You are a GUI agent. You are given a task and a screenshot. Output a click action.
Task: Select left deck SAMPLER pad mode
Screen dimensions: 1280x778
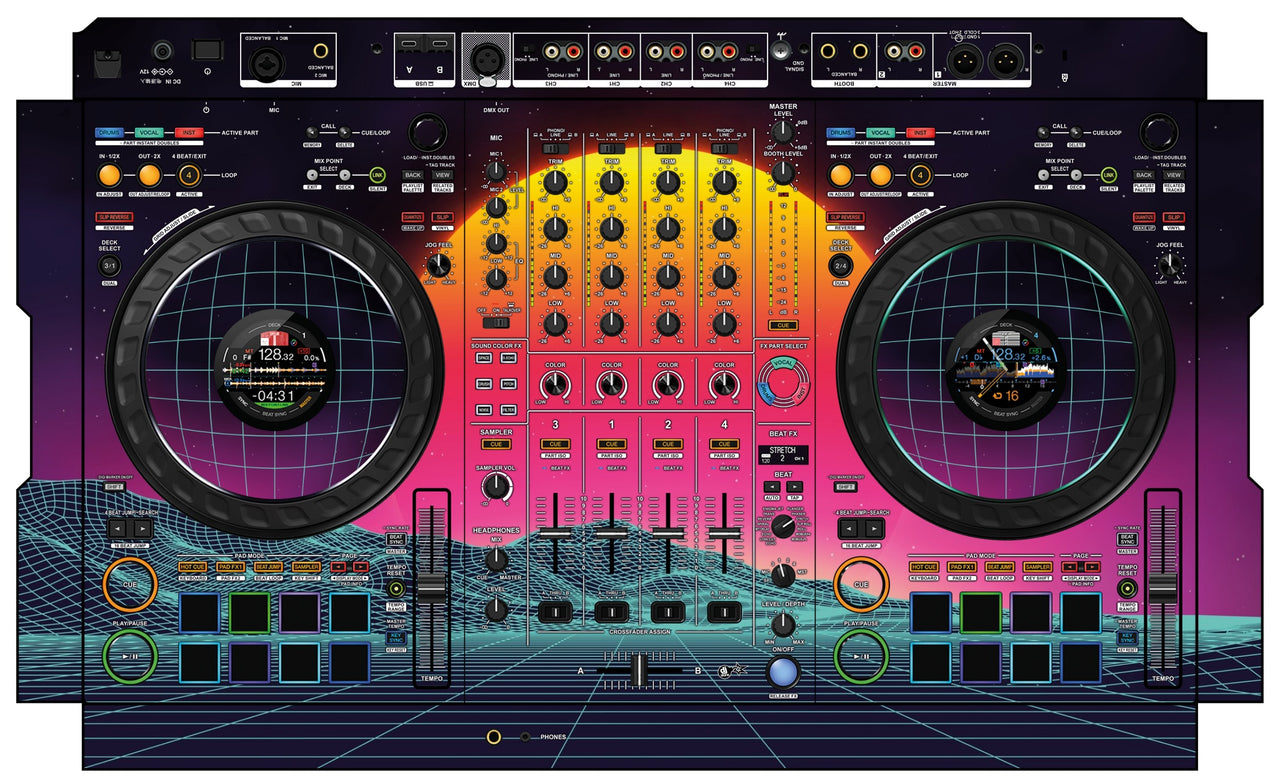pyautogui.click(x=306, y=567)
